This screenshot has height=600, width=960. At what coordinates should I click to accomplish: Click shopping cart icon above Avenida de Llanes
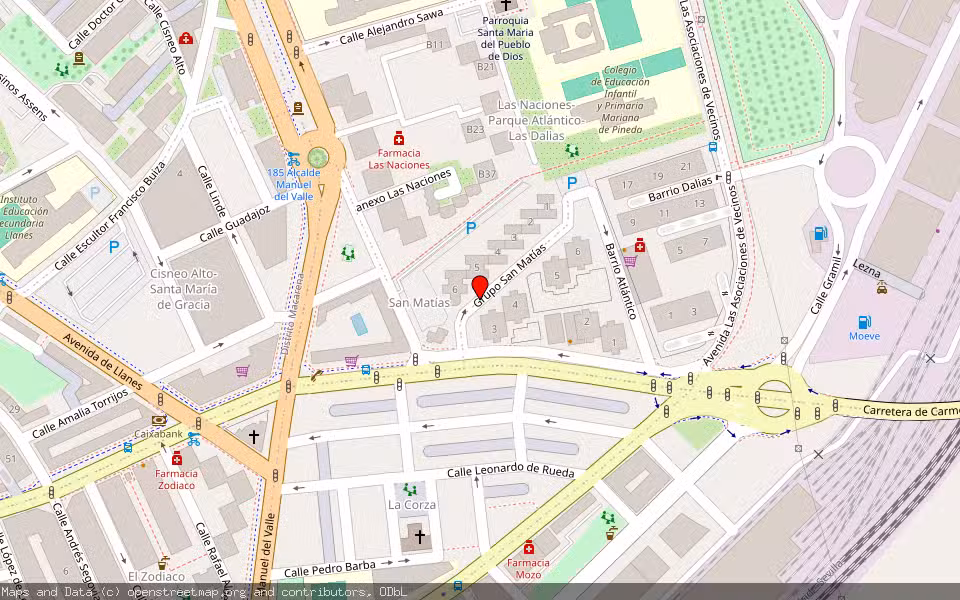pos(242,370)
